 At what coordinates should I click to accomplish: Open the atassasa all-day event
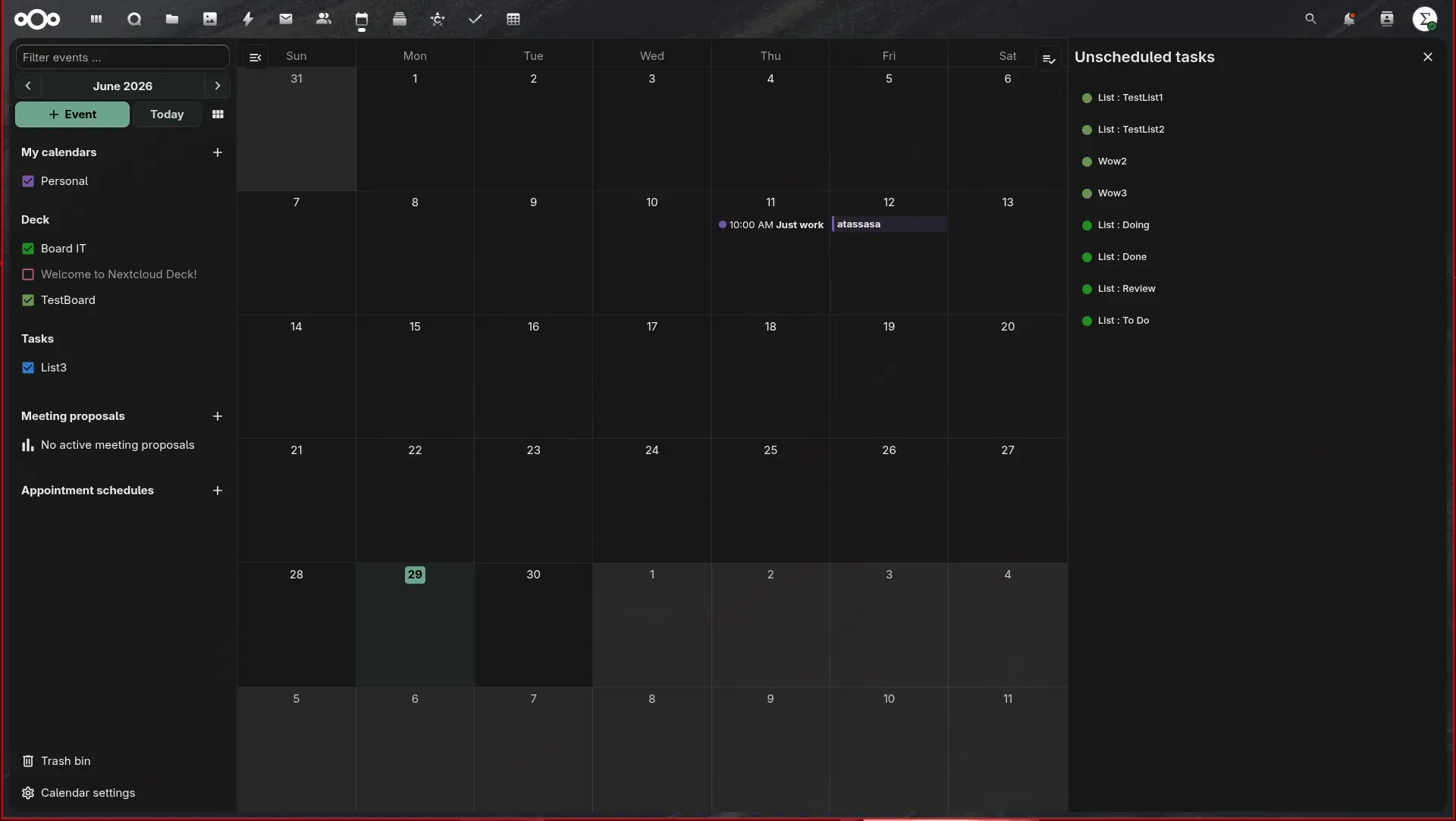pyautogui.click(x=889, y=224)
